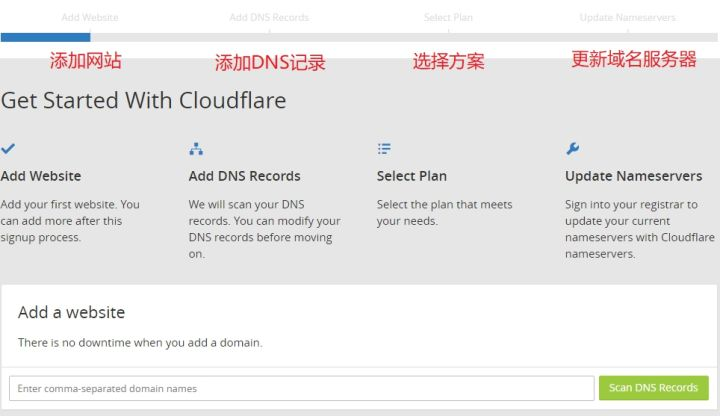Screen dimensions: 720x416
Task: Select the Update Nameservers step tab
Action: [628, 18]
